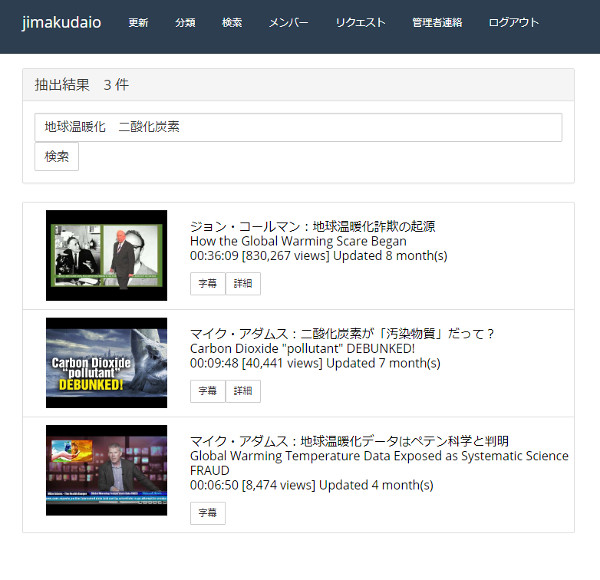Open the John Coleman video thumbnail
600x580 pixels.
tap(106, 255)
